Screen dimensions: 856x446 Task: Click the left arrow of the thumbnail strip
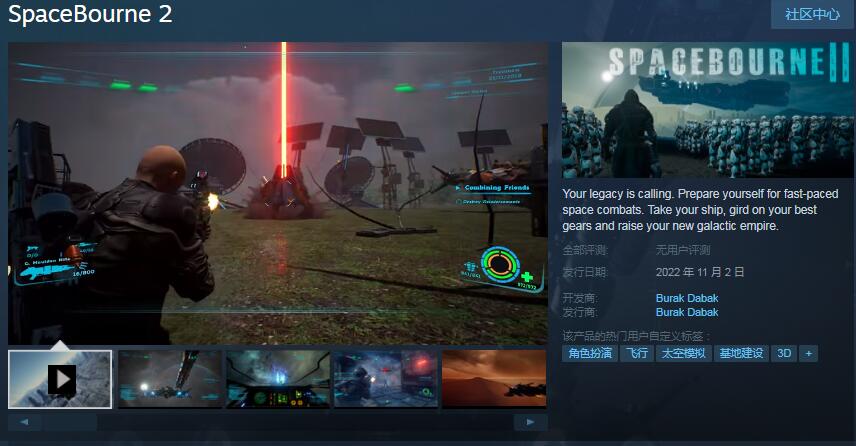(25, 422)
